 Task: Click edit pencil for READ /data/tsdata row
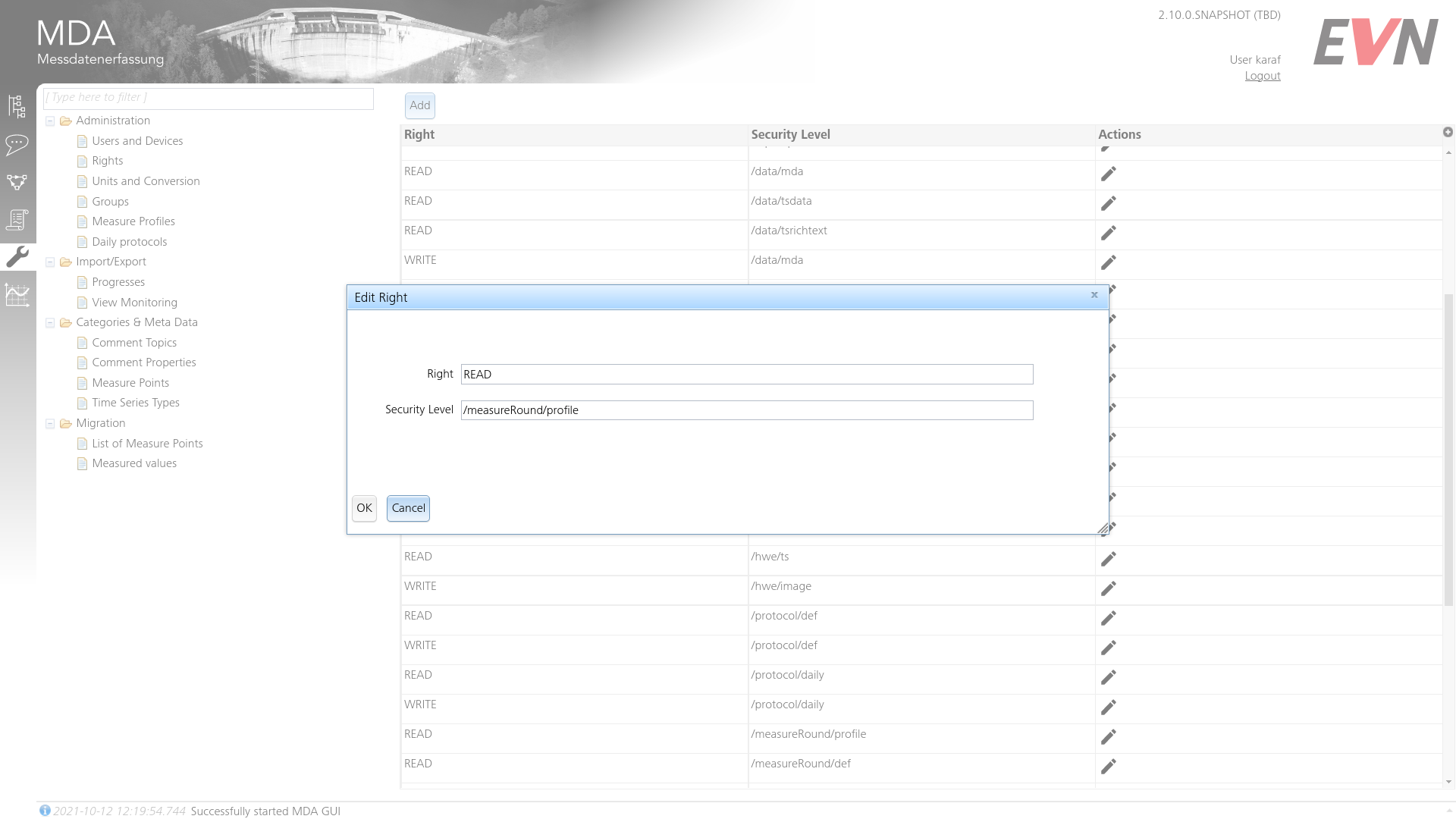tap(1108, 203)
